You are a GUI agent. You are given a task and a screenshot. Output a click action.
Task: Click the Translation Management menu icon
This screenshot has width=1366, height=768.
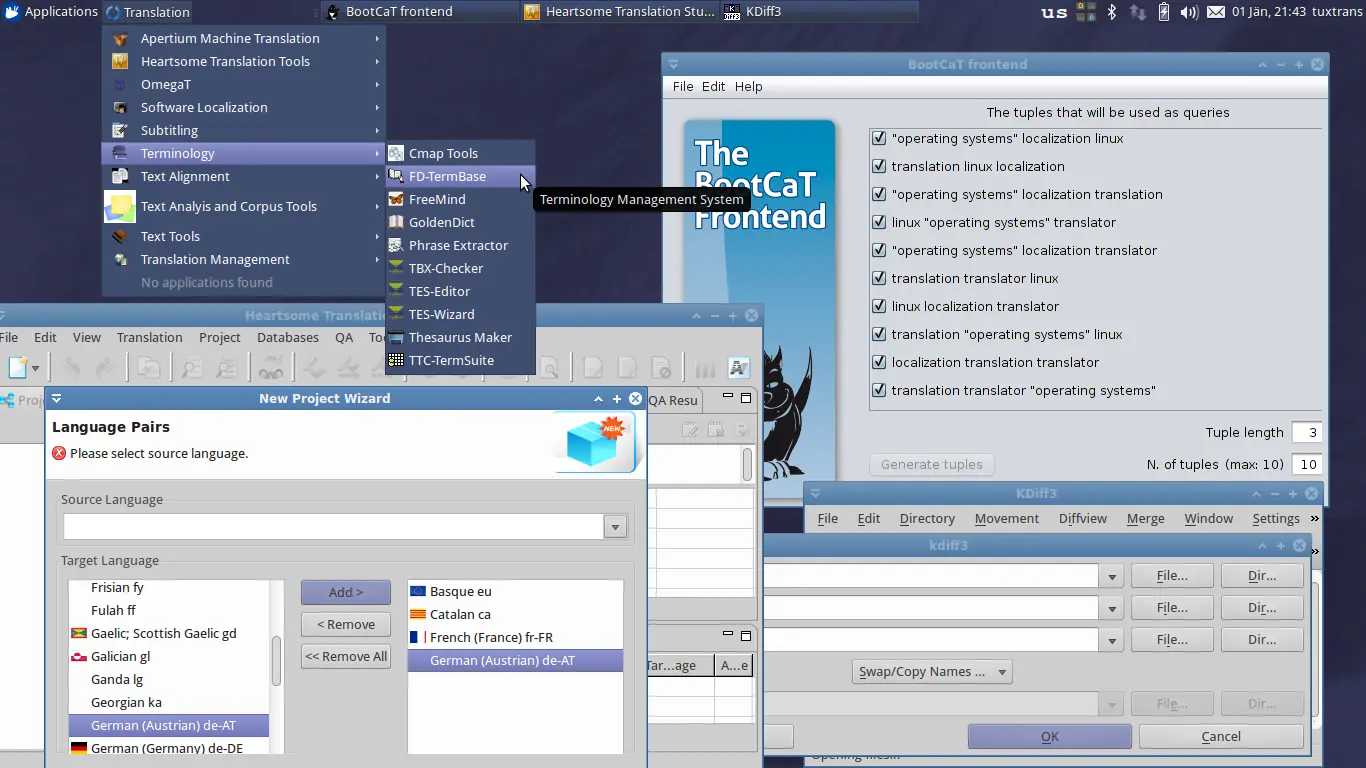120,259
